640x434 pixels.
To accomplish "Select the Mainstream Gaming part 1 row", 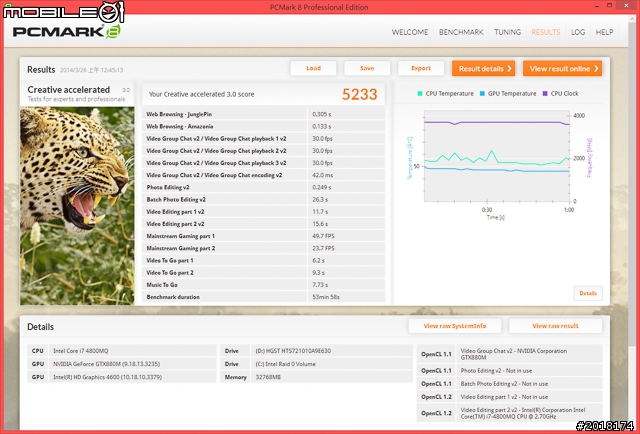I will coord(263,236).
